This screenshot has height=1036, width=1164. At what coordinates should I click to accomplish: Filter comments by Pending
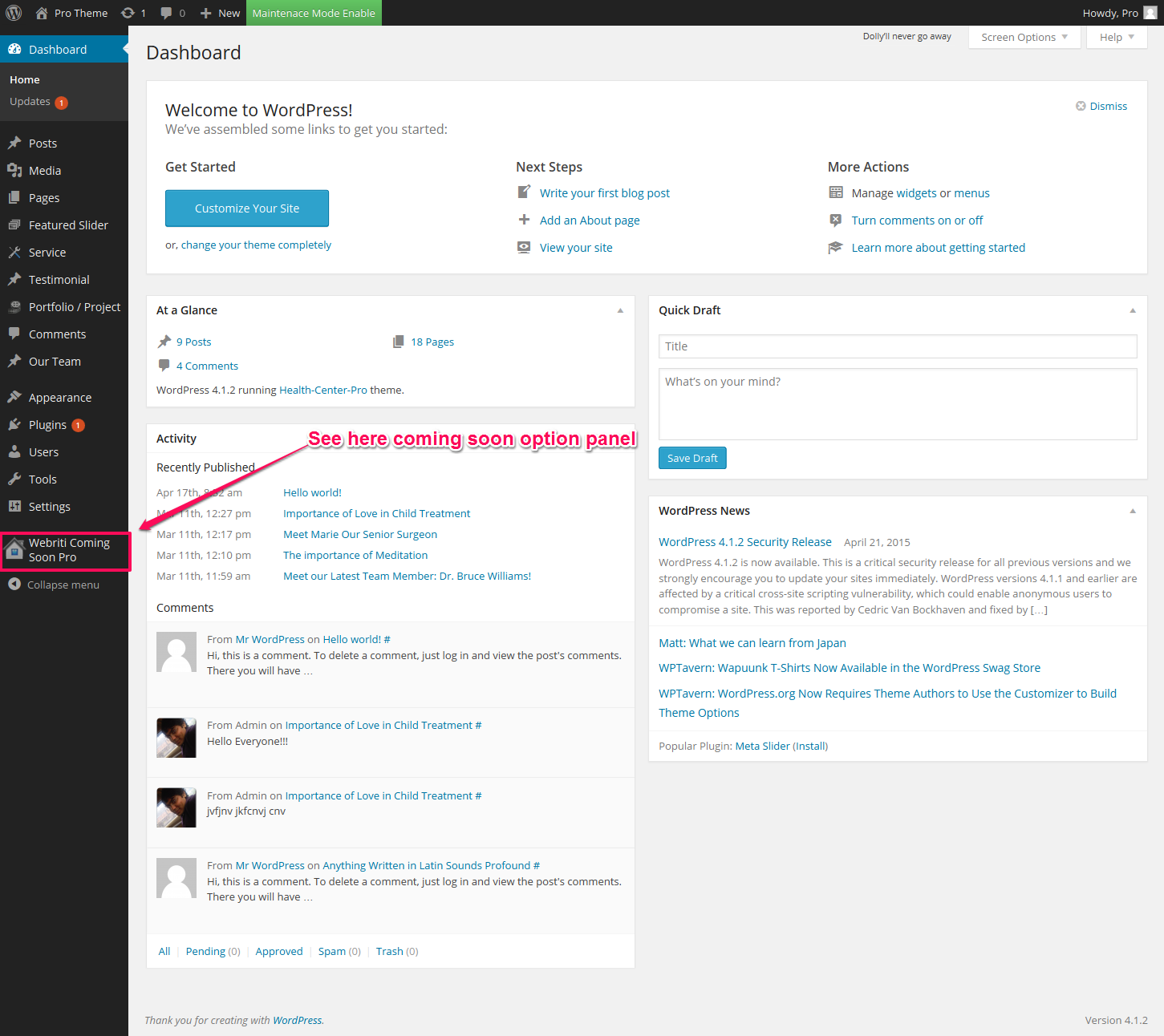pos(205,951)
